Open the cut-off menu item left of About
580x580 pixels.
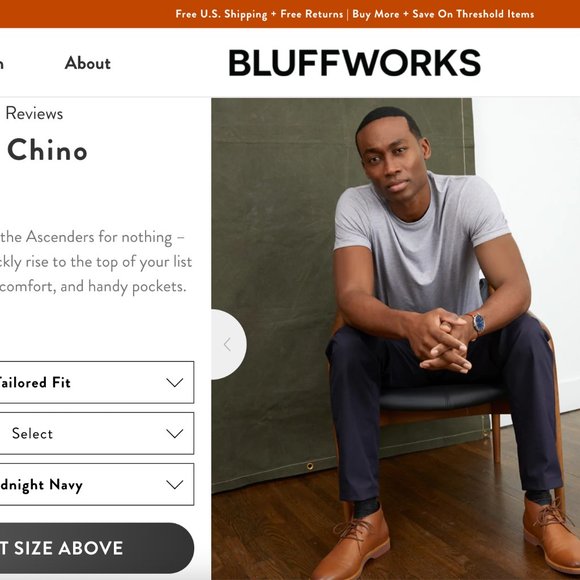tap(1, 63)
